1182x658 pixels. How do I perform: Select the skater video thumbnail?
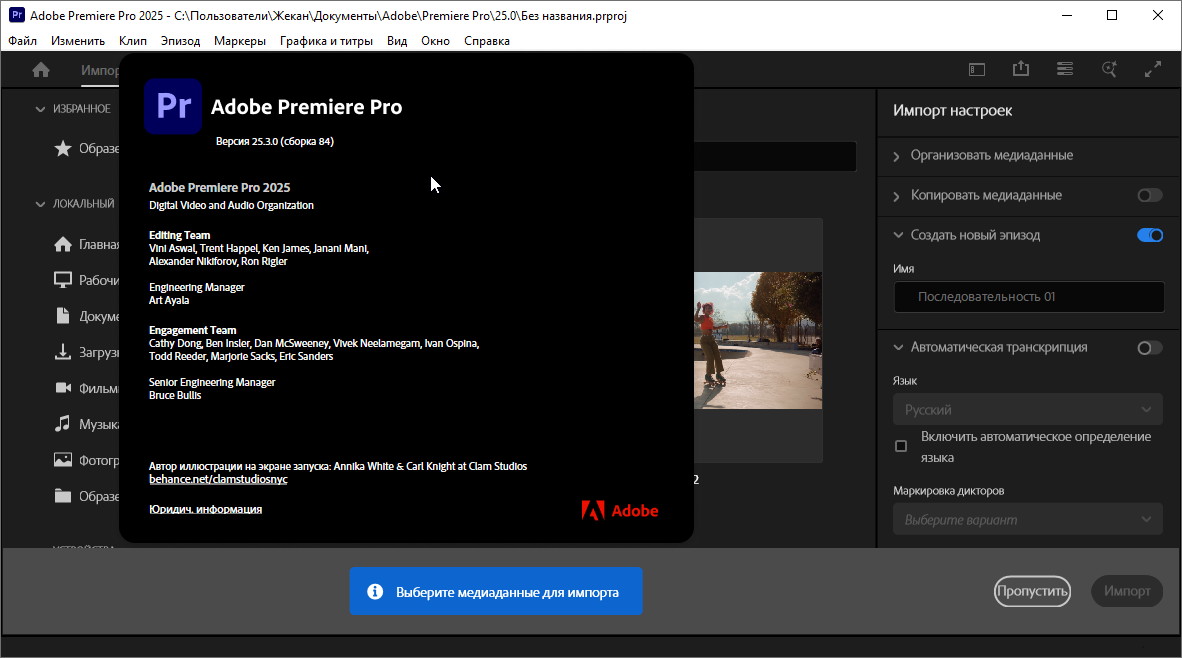pos(758,341)
